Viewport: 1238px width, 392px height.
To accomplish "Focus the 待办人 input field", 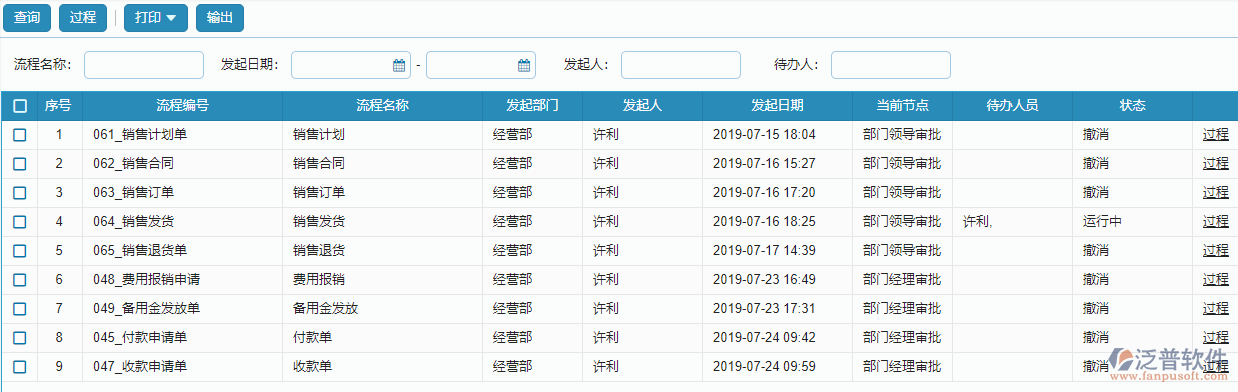I will (891, 65).
